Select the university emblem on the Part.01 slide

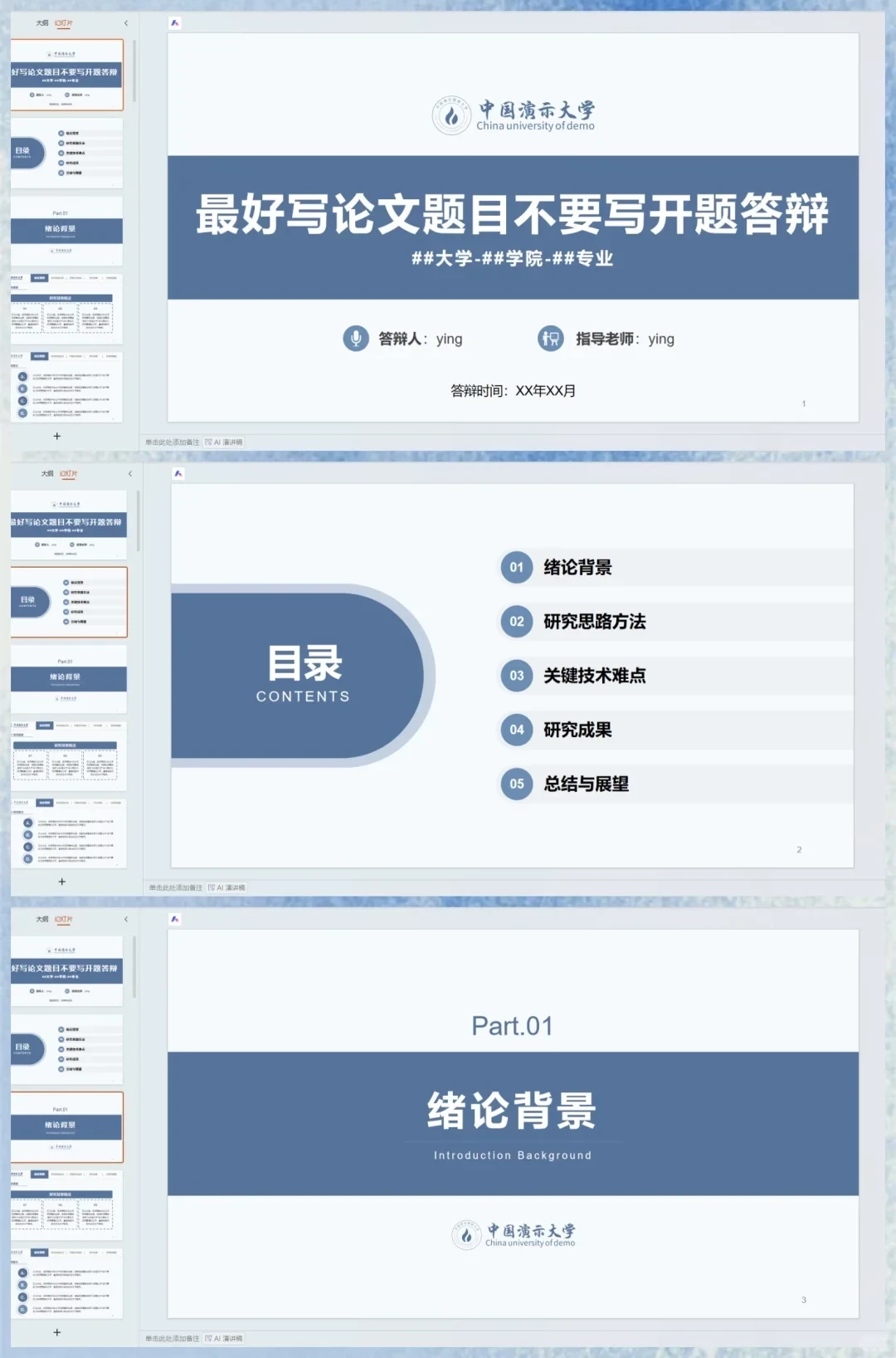point(466,1235)
